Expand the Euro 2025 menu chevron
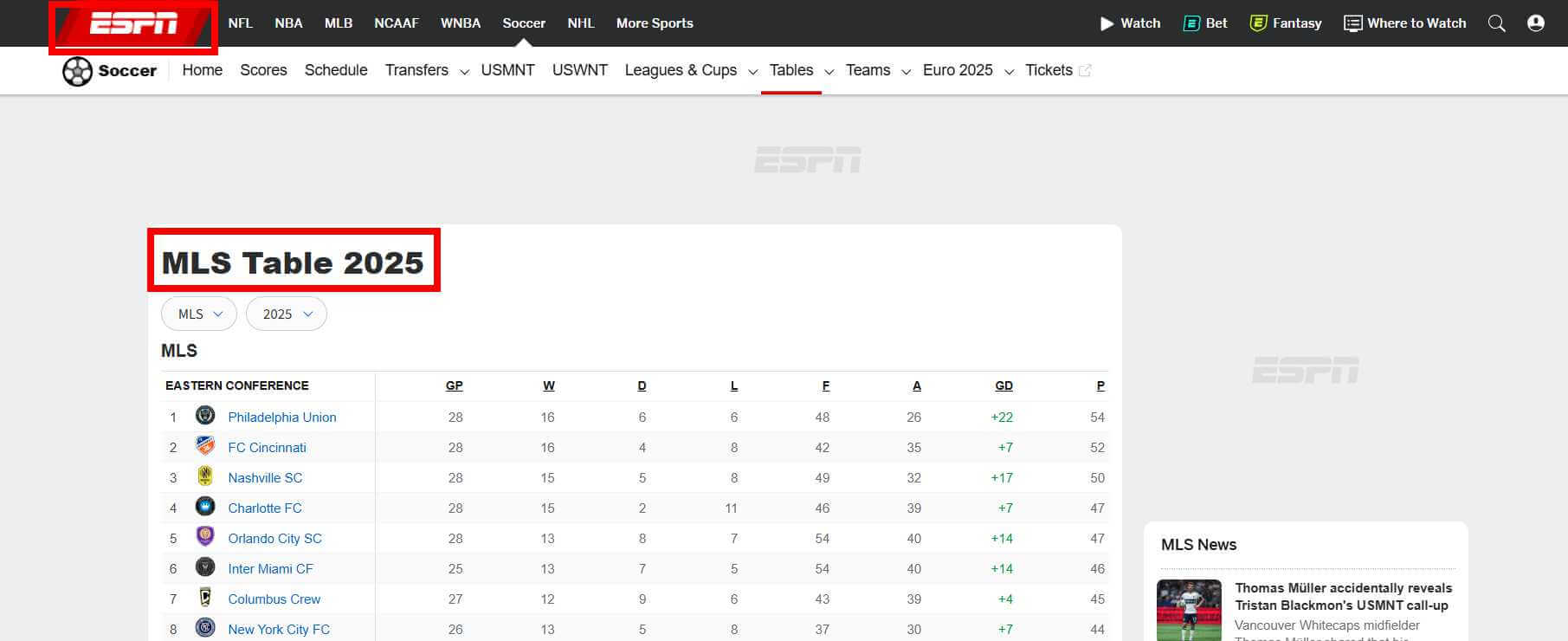1568x641 pixels. point(1009,72)
